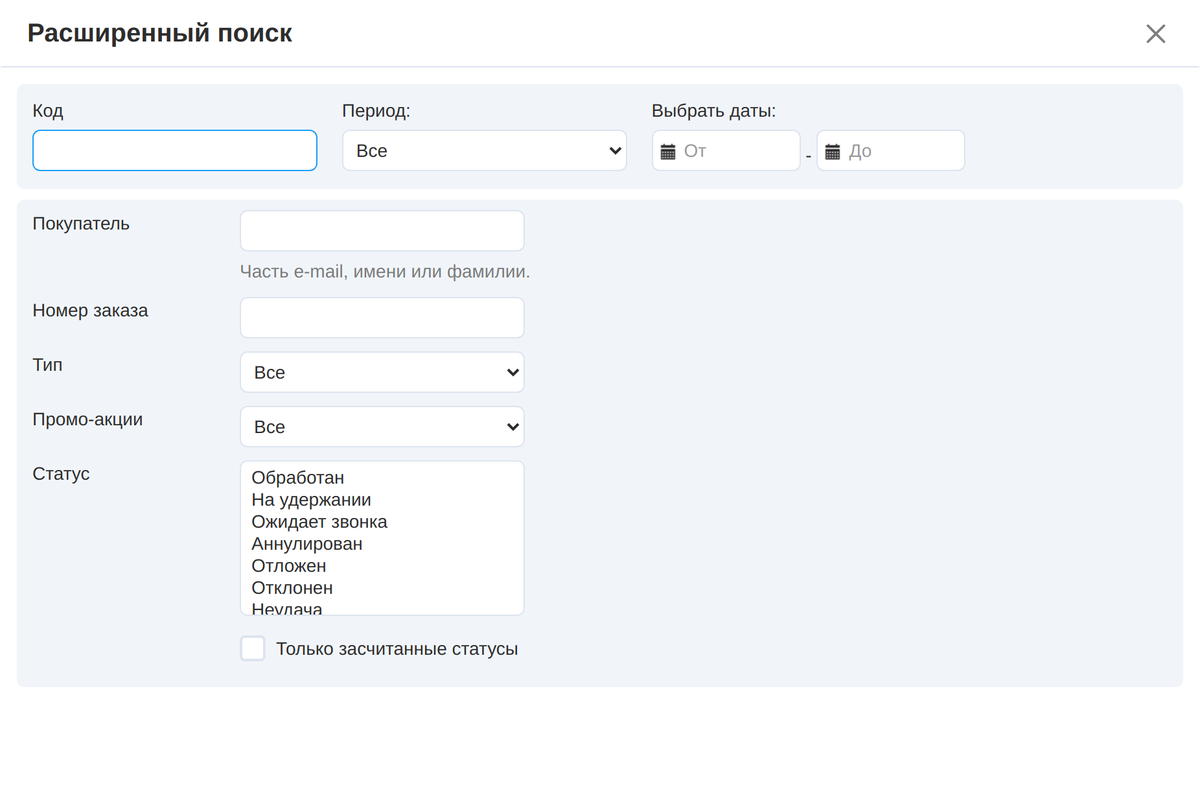
Task: Close the Расширенный поиск dialog
Action: [1155, 34]
